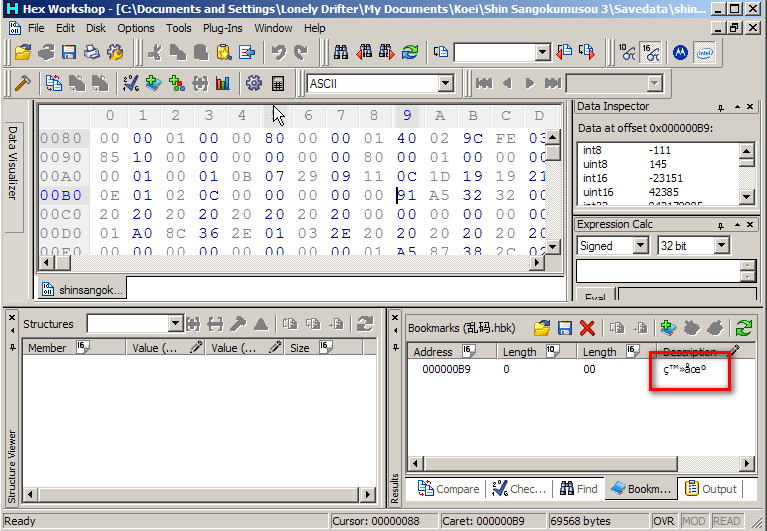Screen dimensions: 767x531
Task: Click Add Bookmark green plus book icon in toolbar
Action: click(154, 84)
